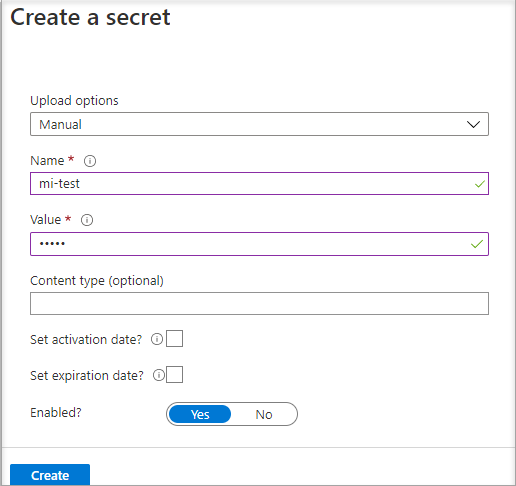Open the Upload options Manual dropdown
516x486 pixels.
259,124
